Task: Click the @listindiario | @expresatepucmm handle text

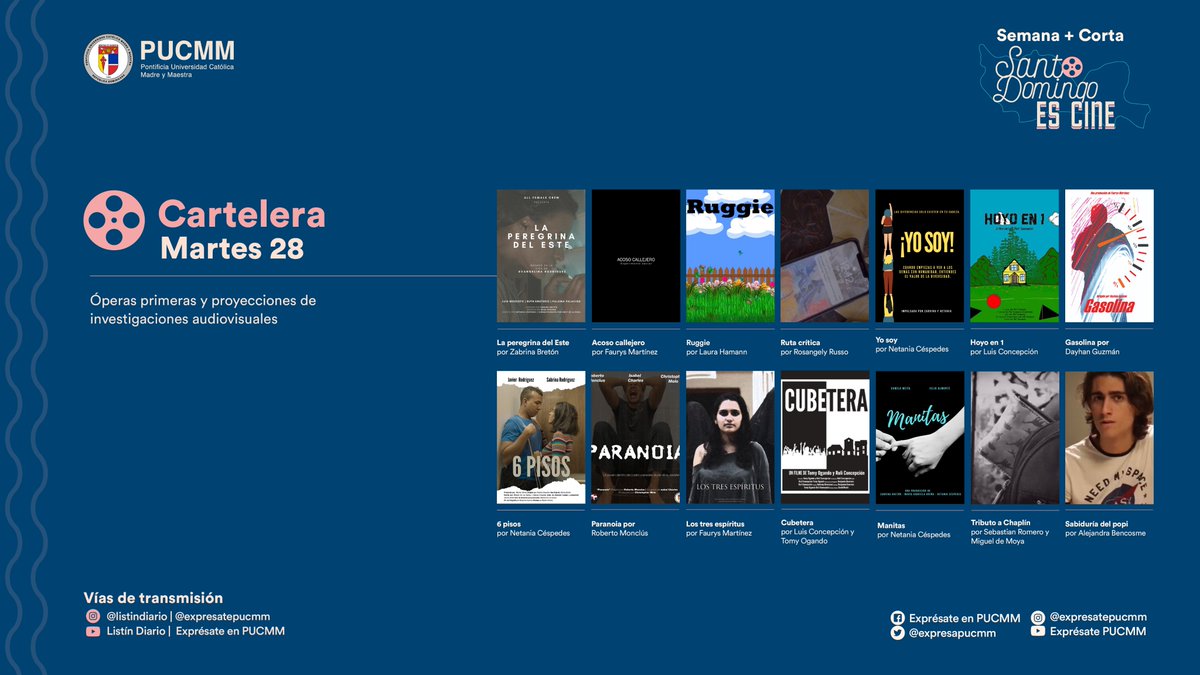Action: tap(188, 617)
